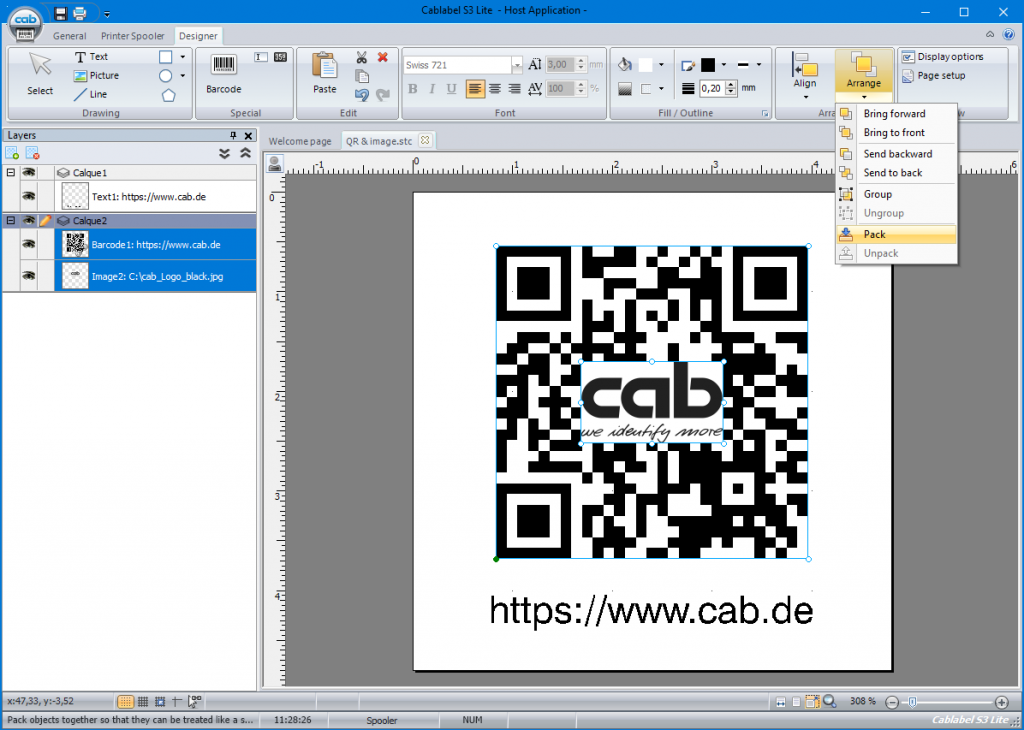Adjust the zoom slider handle
This screenshot has height=730, width=1024.
(x=912, y=702)
